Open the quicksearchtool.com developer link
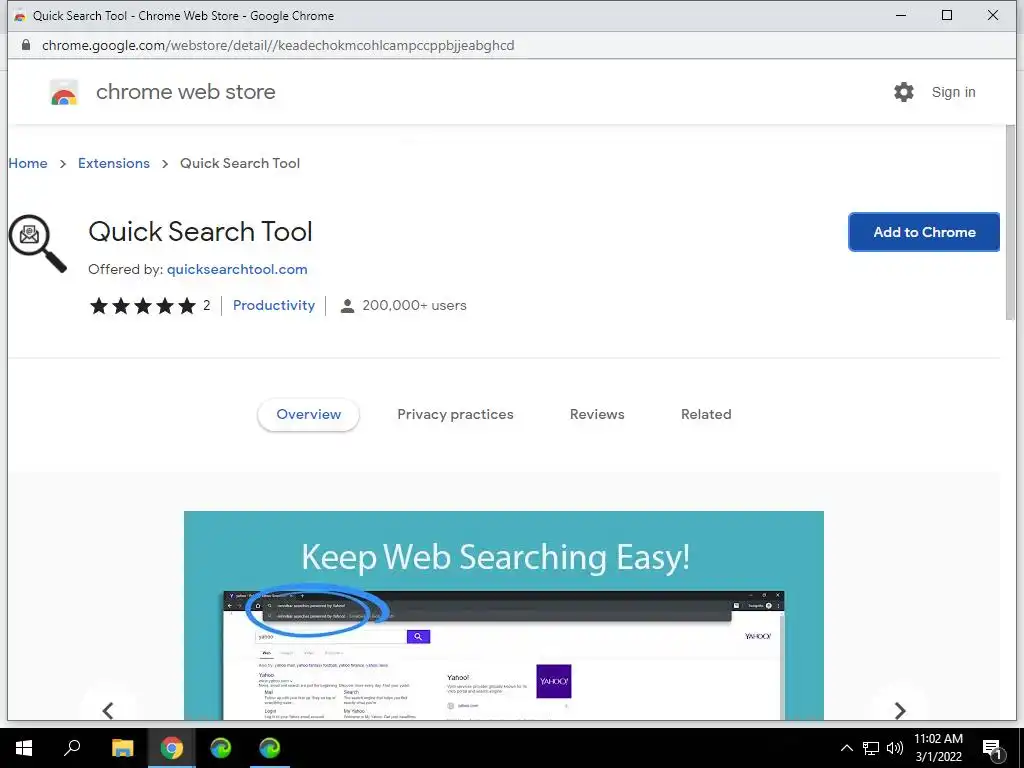The width and height of the screenshot is (1024, 768). click(237, 269)
